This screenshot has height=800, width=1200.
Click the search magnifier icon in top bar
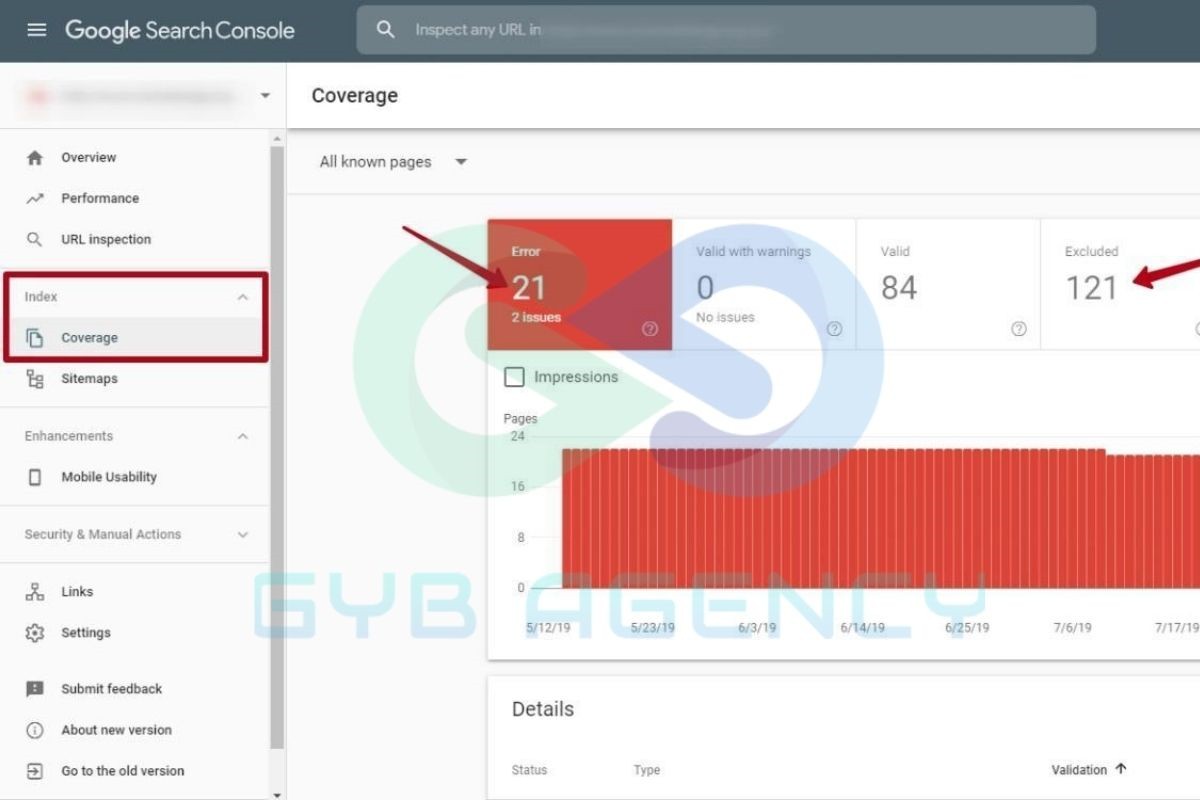click(x=386, y=30)
